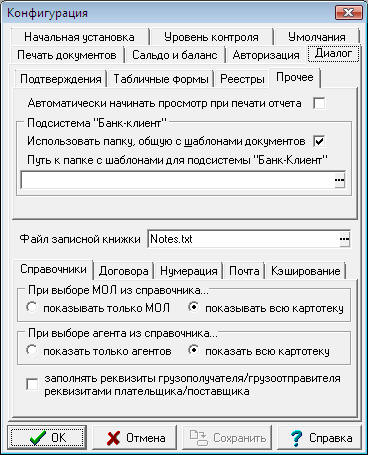Open the Нумерация tab
368x455 pixels.
tap(189, 271)
